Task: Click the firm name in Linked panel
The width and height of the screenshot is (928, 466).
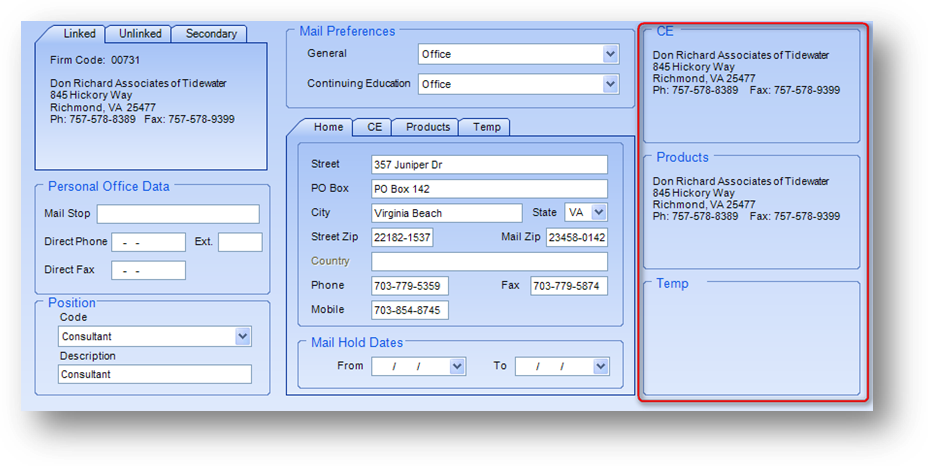Action: (138, 83)
